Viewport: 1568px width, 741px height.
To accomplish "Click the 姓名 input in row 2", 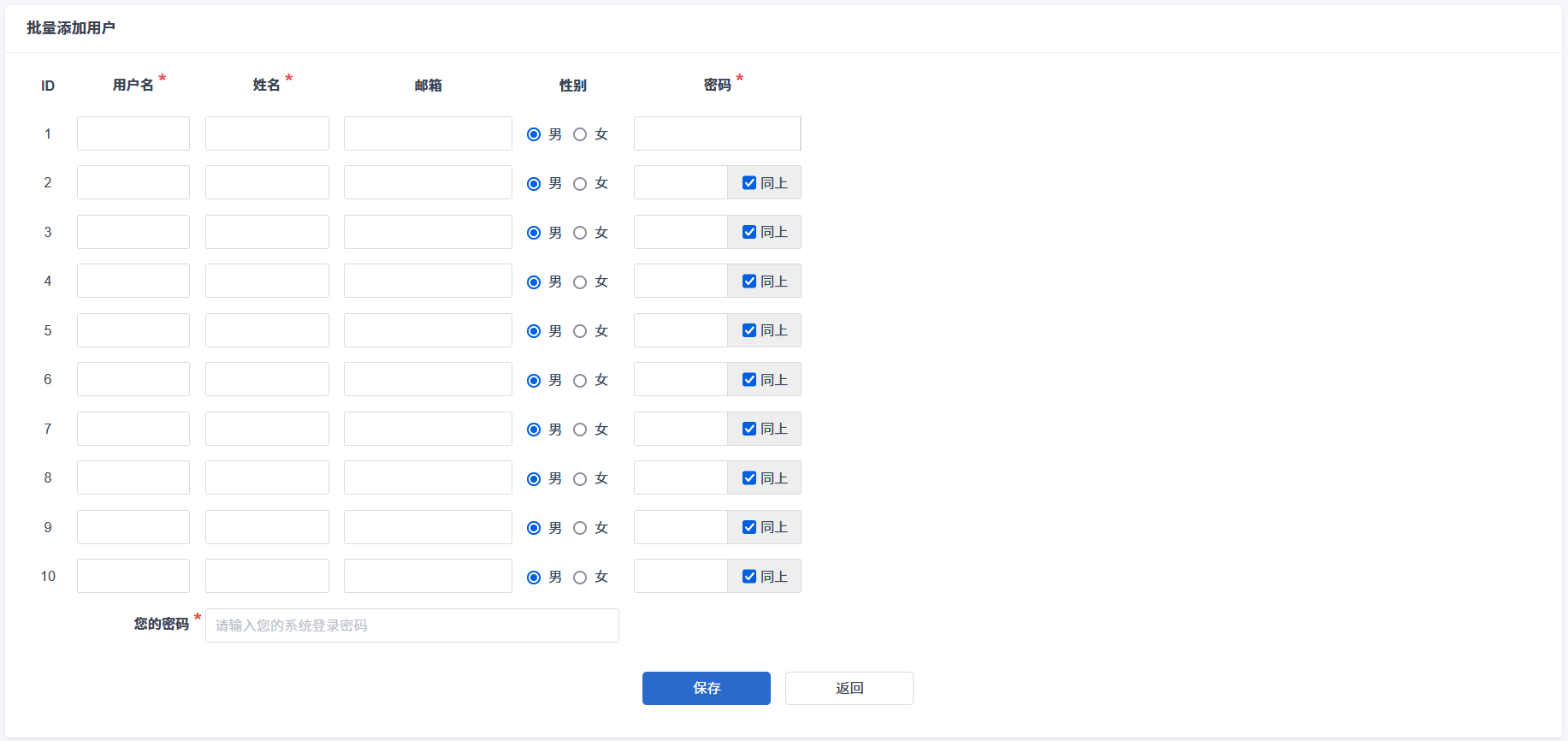I will click(x=267, y=182).
